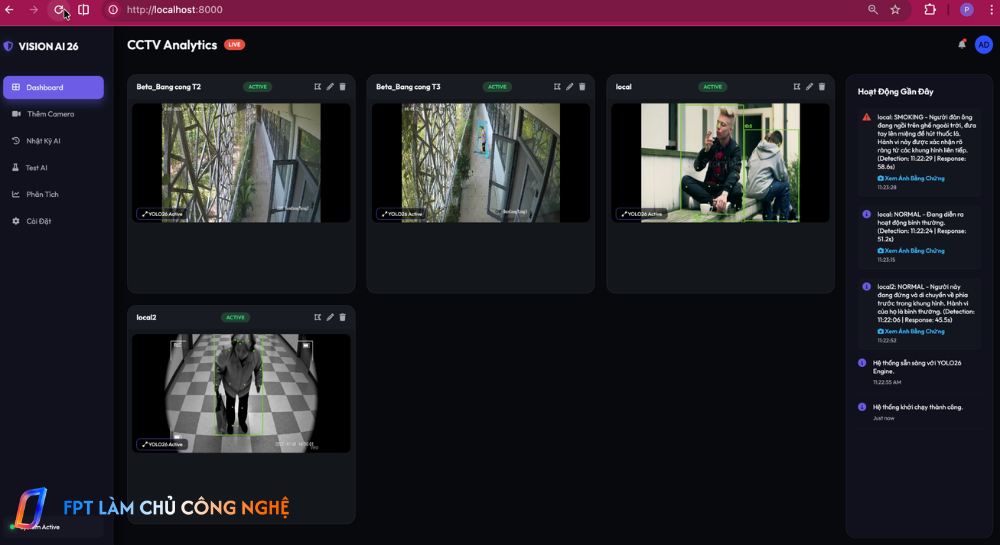Image resolution: width=1000 pixels, height=545 pixels.
Task: Click the zone flag icon on local camera
Action: coord(797,87)
